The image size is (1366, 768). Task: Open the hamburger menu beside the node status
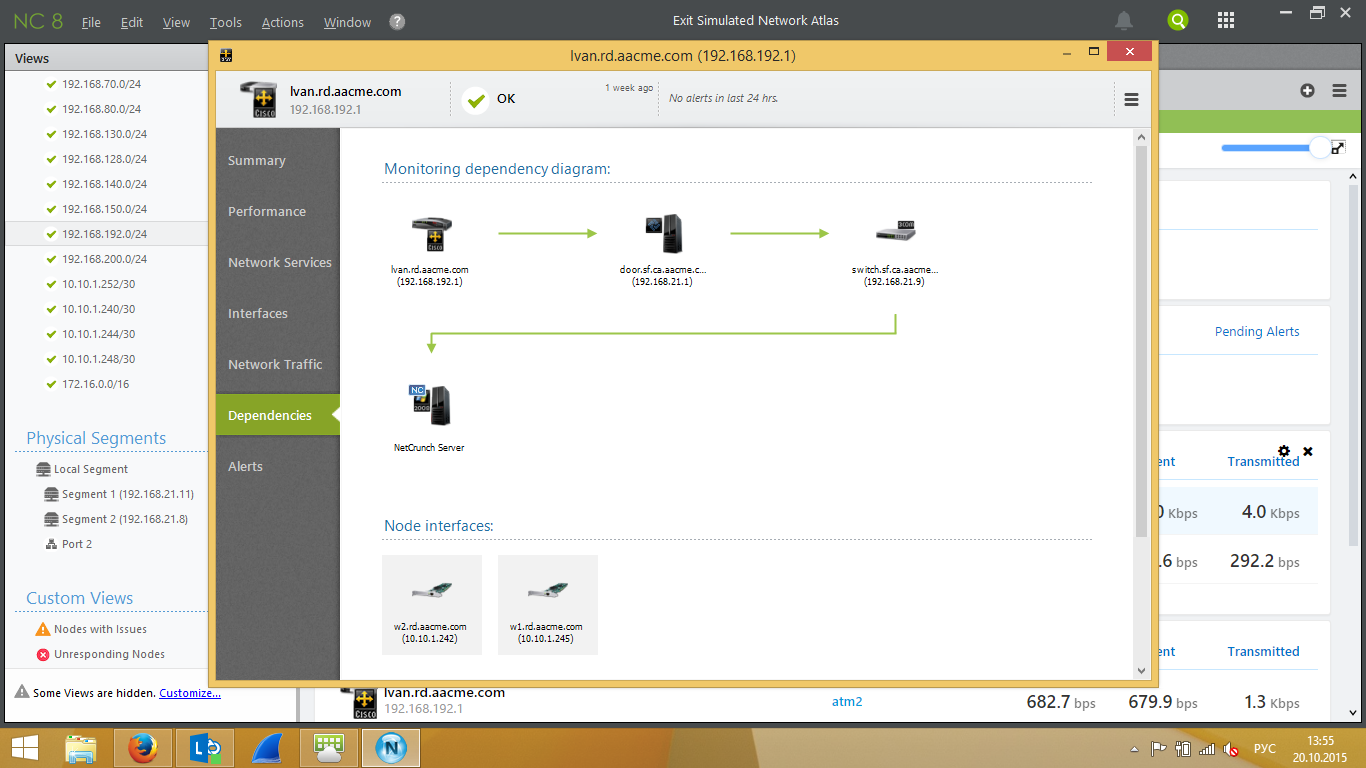click(x=1131, y=98)
